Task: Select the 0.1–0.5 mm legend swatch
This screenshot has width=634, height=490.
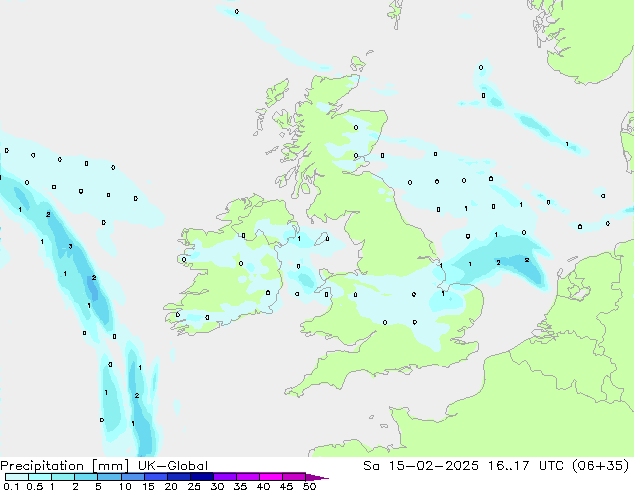Action: [x=17, y=477]
